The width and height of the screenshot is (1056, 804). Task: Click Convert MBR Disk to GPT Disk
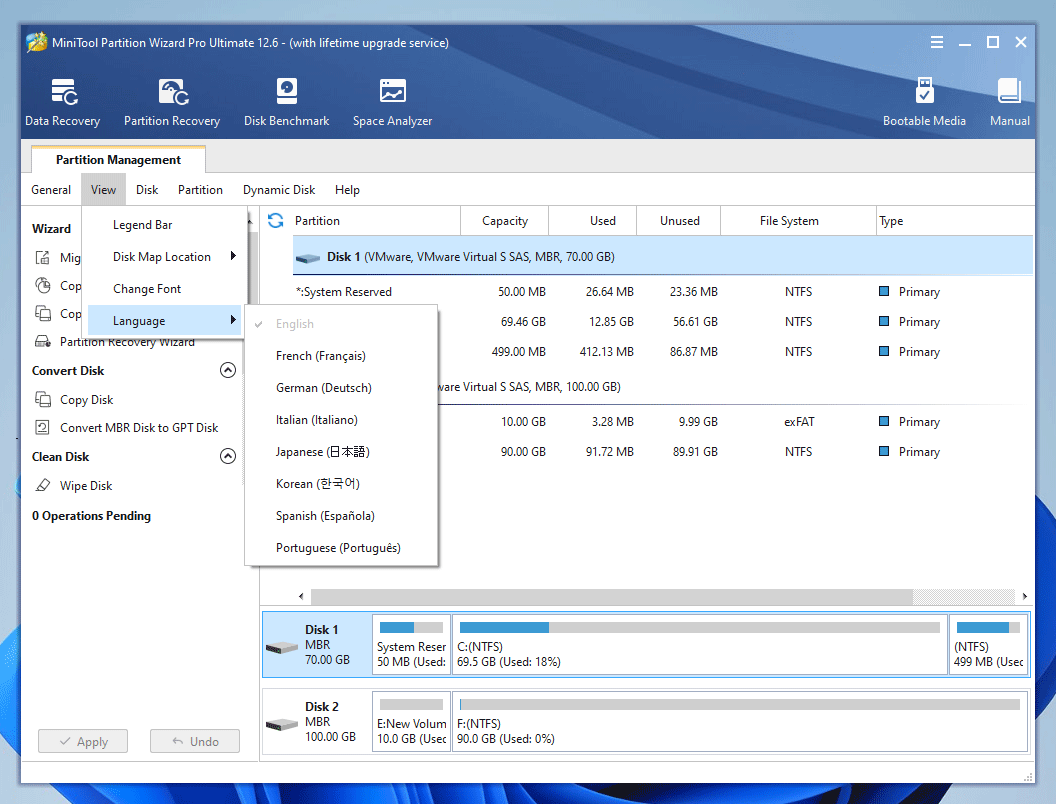139,428
